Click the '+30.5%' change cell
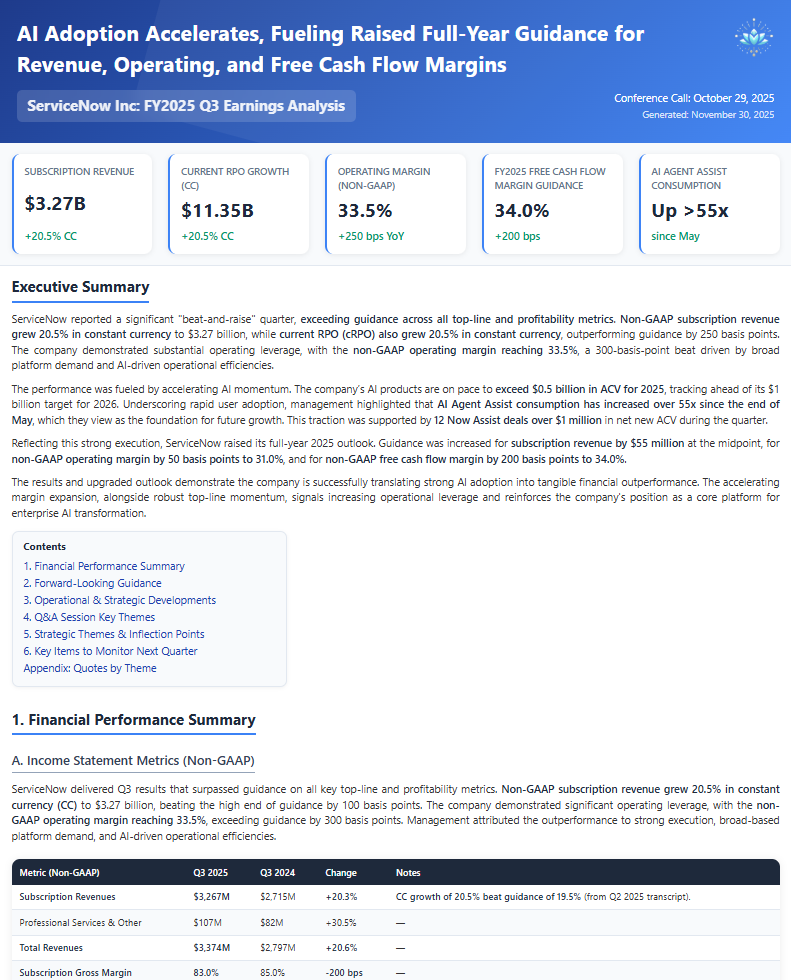Screen dimensions: 791x980 (341, 922)
